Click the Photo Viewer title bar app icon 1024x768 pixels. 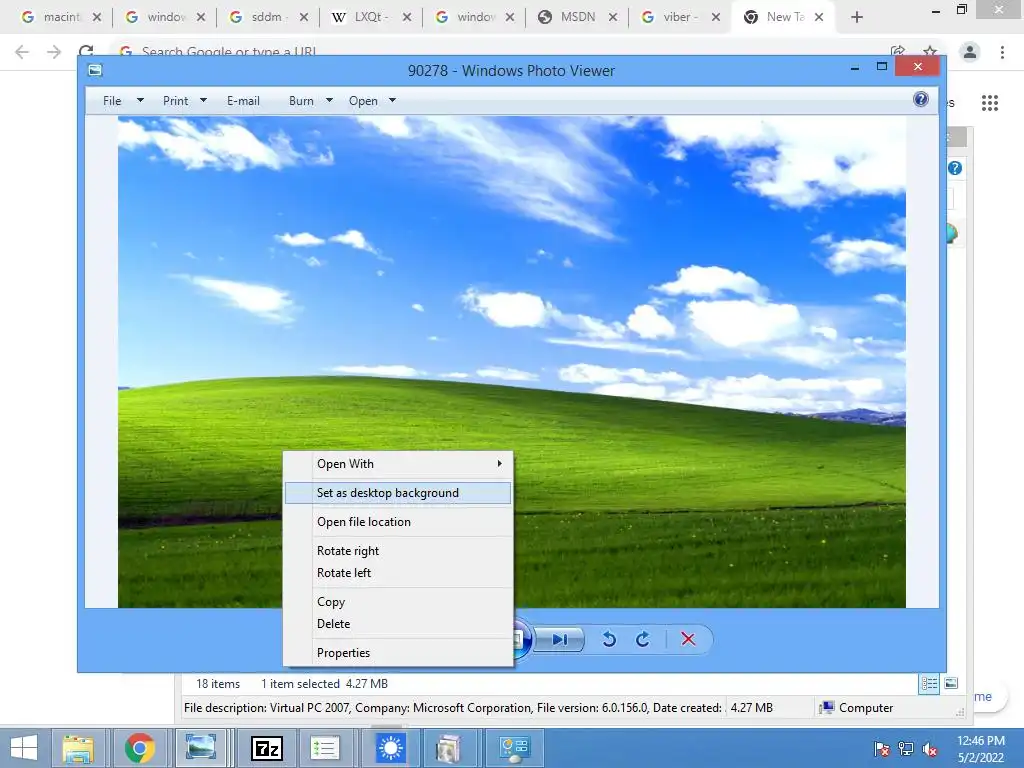pyautogui.click(x=95, y=70)
